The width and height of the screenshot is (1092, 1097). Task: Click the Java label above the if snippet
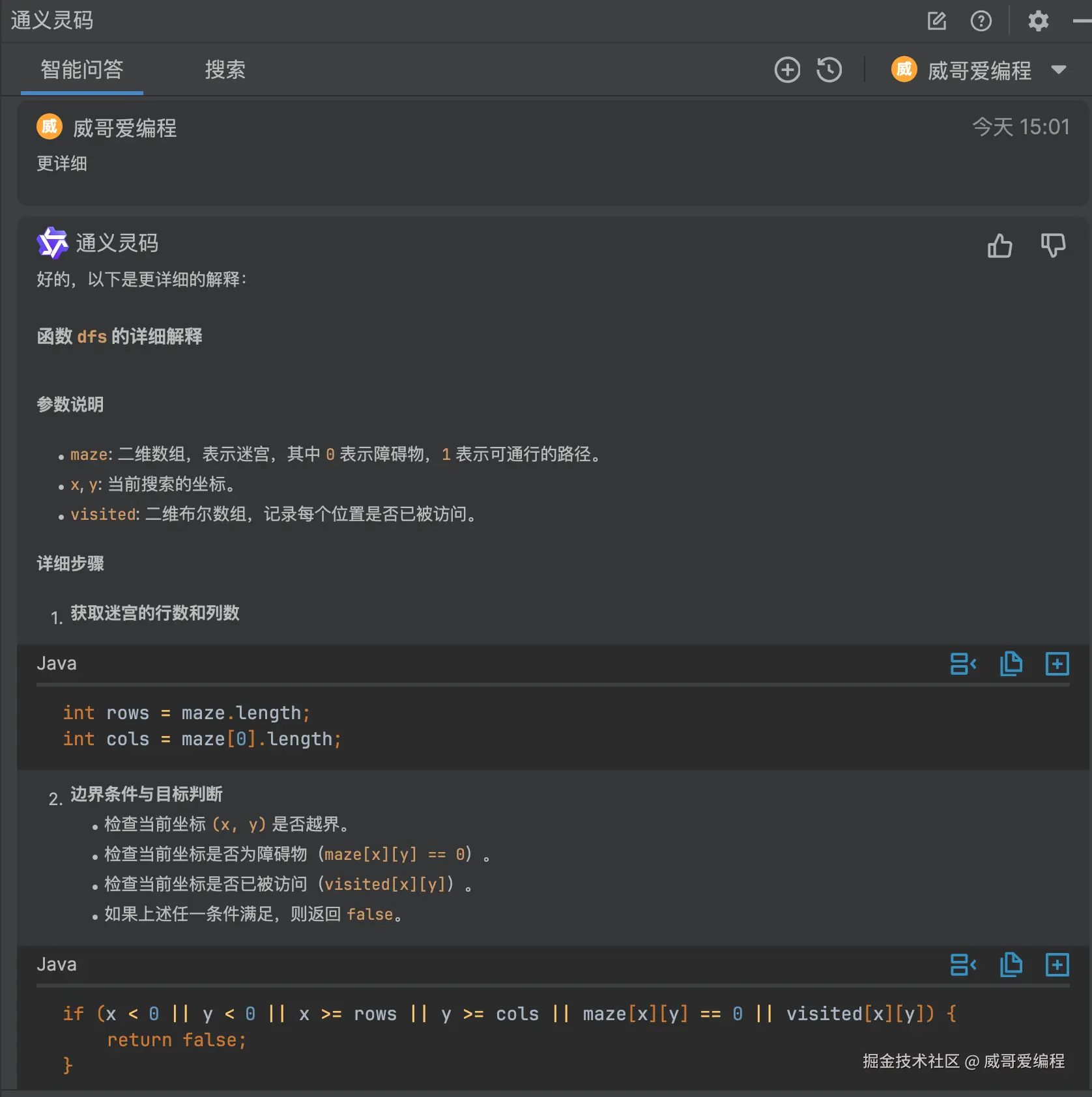pos(57,965)
